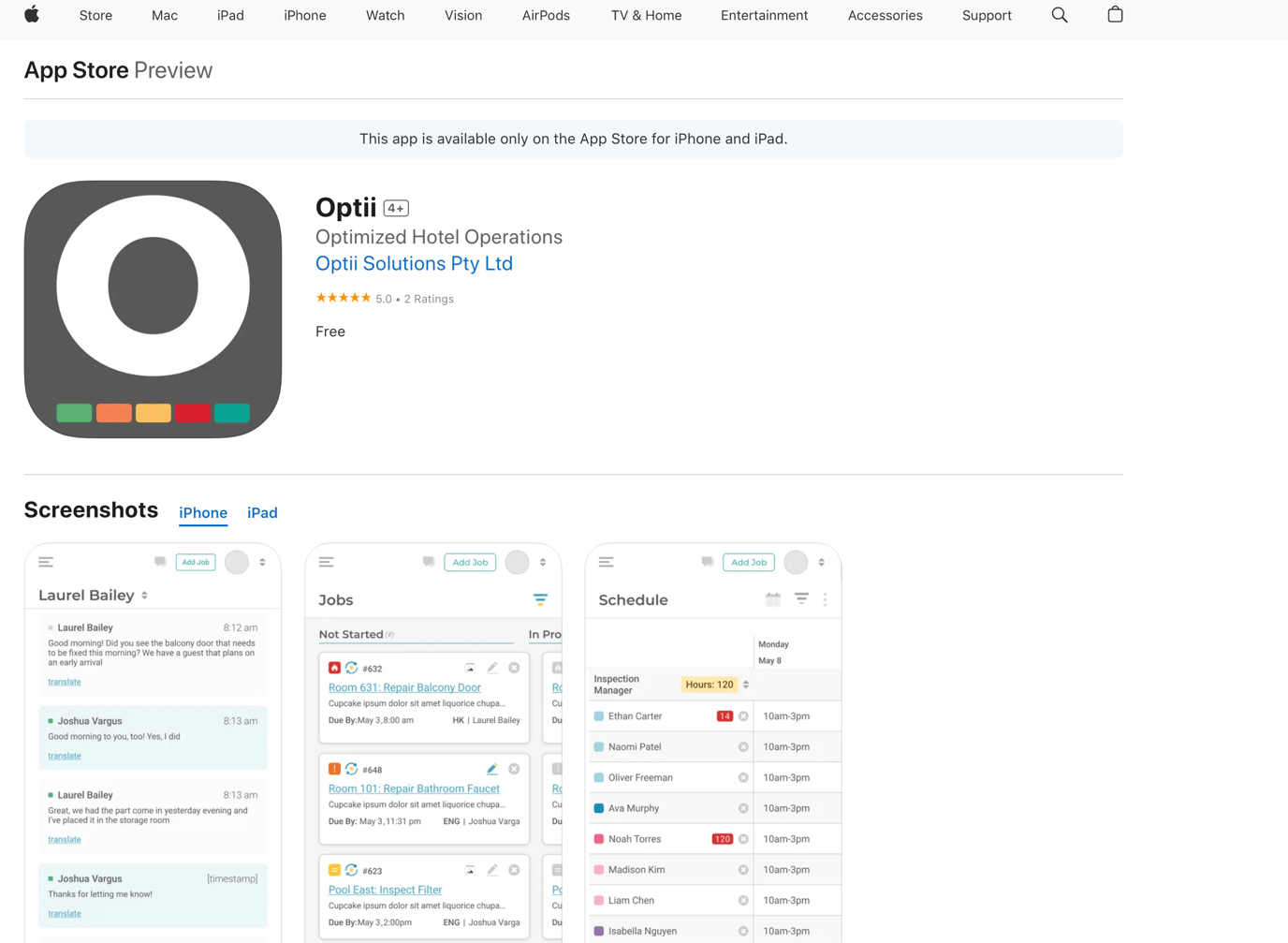The image size is (1288, 943).
Task: Open the Optii Solutions Pty Ltd developer link
Action: point(414,263)
